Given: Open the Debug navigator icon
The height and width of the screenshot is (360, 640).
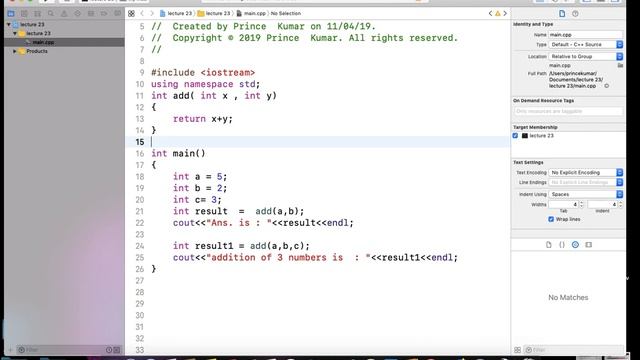Looking at the screenshot, I should (91, 13).
